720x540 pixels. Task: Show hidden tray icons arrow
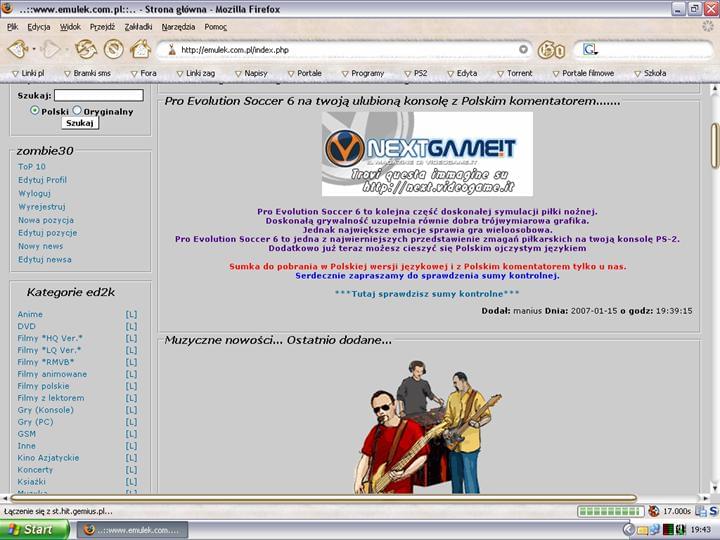628,530
